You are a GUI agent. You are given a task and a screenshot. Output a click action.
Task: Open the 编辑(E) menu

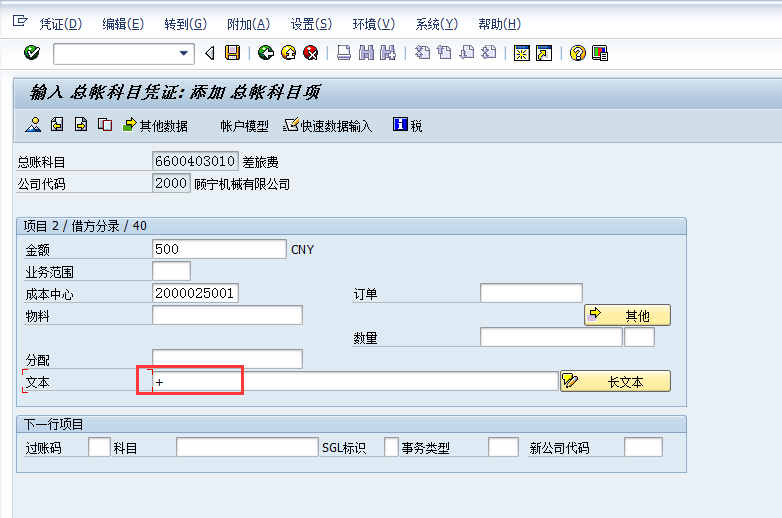click(123, 24)
